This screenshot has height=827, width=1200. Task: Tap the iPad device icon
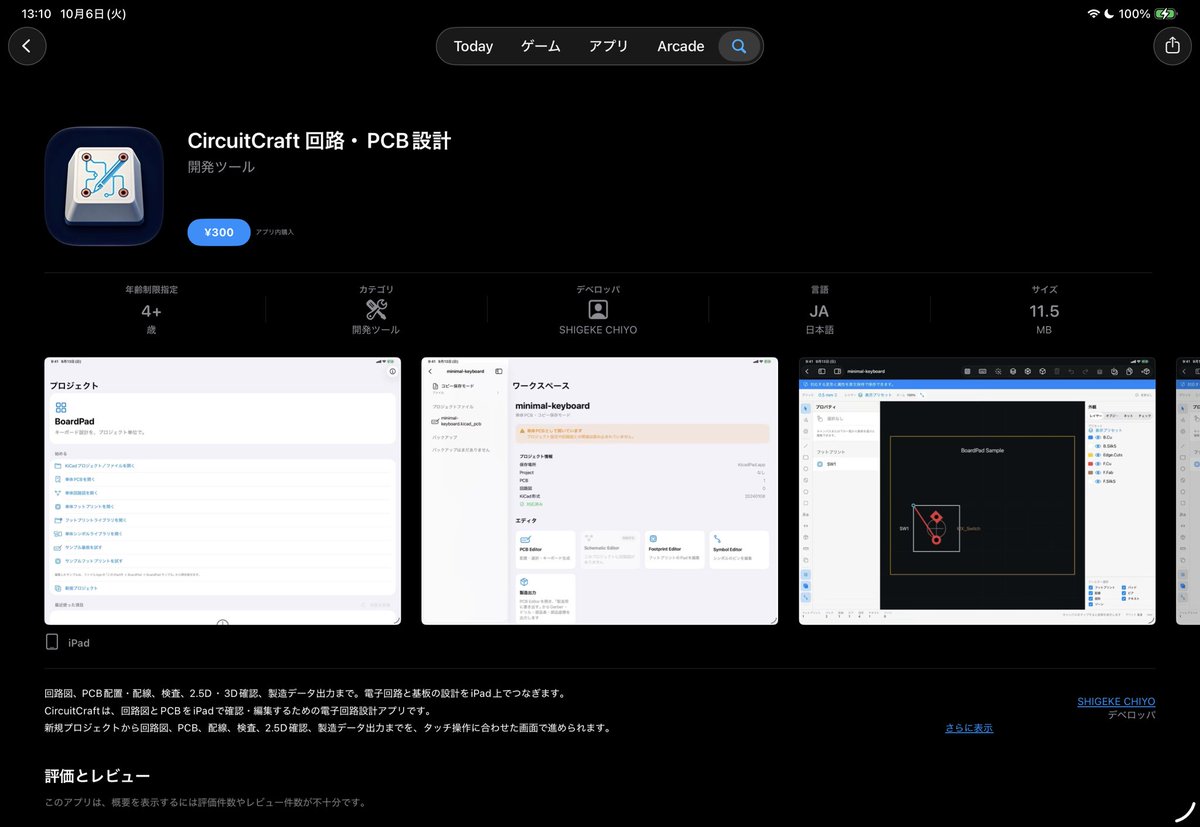pyautogui.click(x=53, y=642)
